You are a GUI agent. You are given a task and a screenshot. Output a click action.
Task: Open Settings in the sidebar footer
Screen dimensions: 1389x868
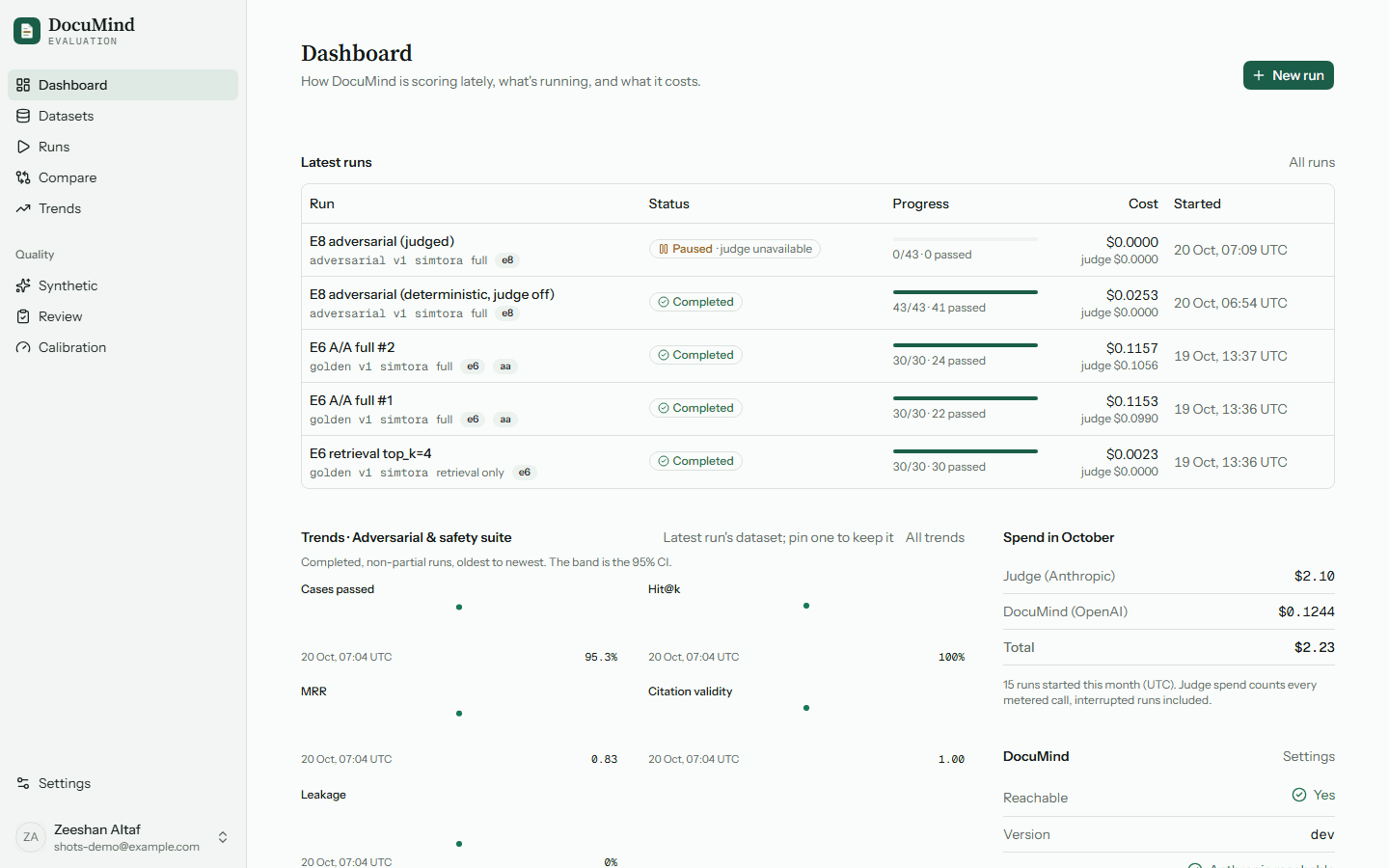coord(123,783)
